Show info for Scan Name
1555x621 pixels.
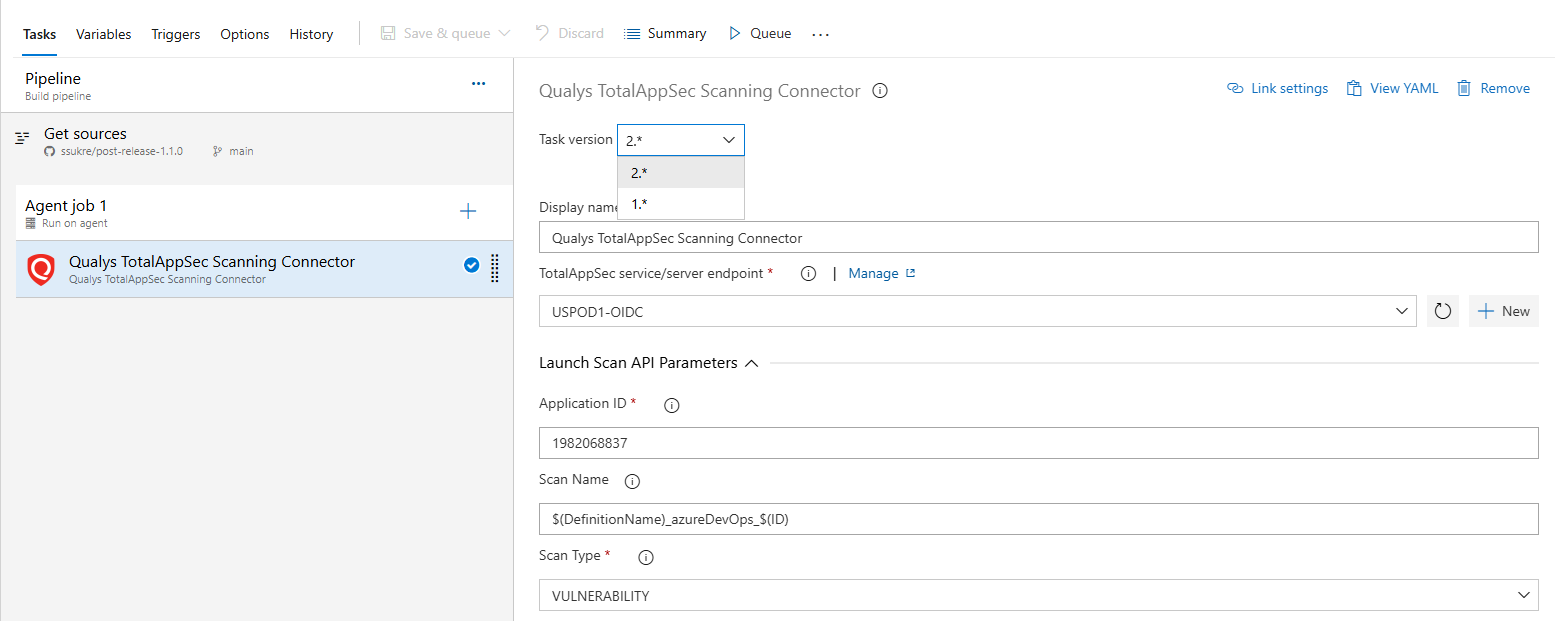[632, 481]
